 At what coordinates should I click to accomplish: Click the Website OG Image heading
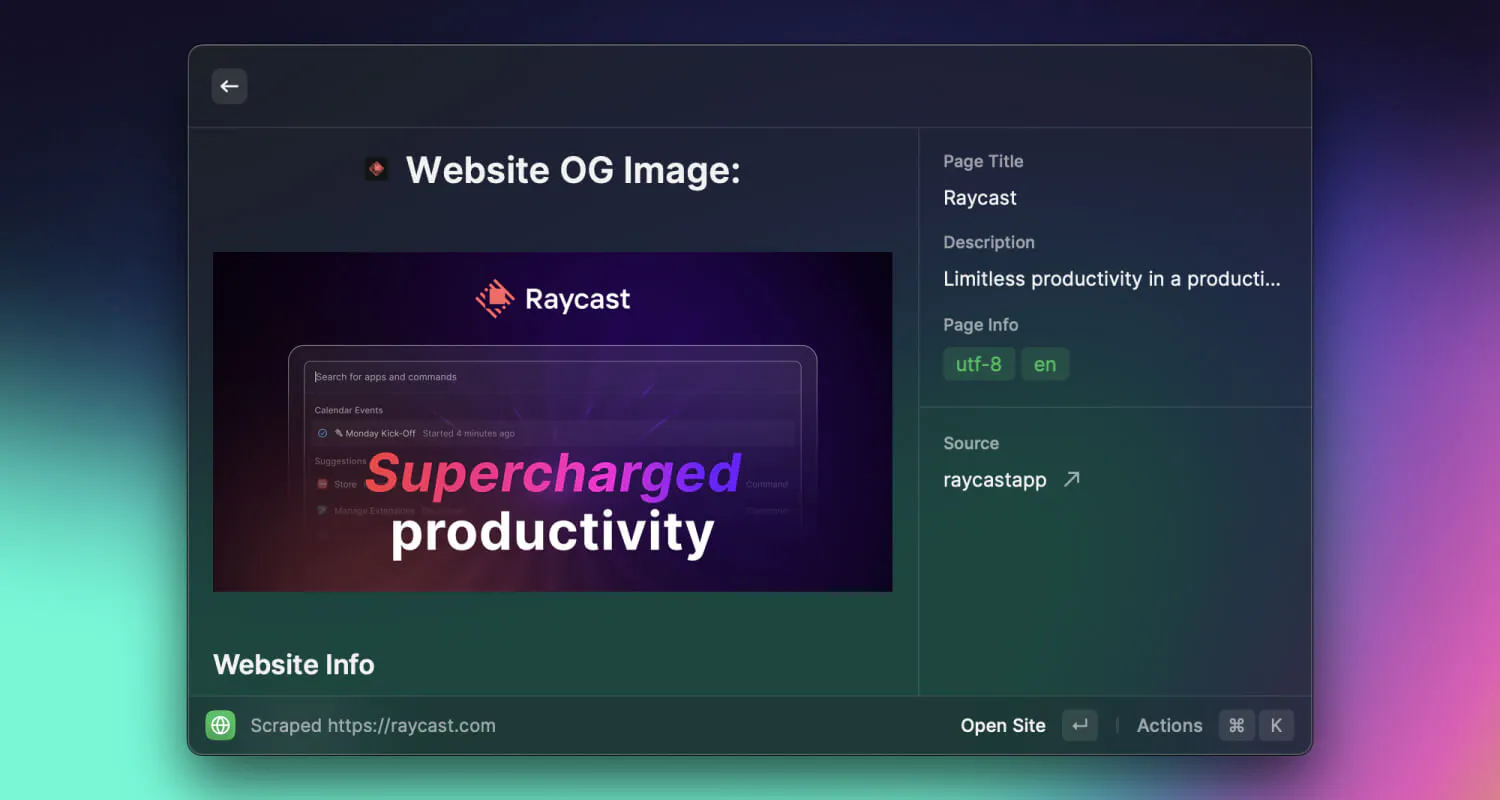coord(573,170)
